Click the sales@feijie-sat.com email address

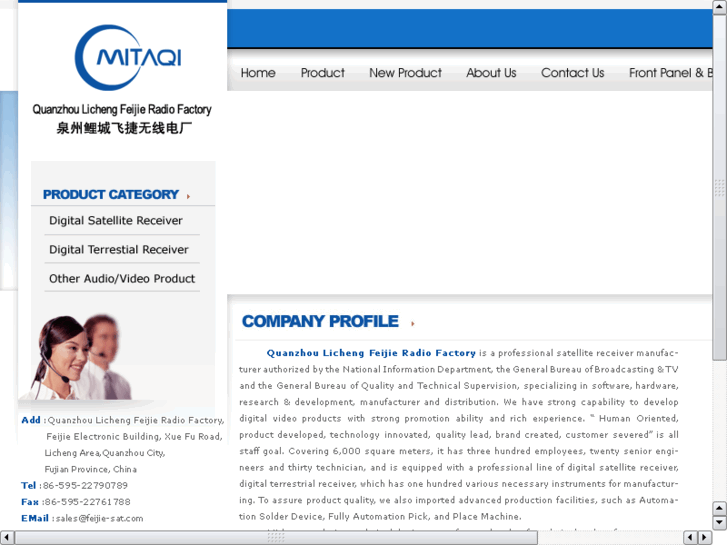pyautogui.click(x=99, y=519)
